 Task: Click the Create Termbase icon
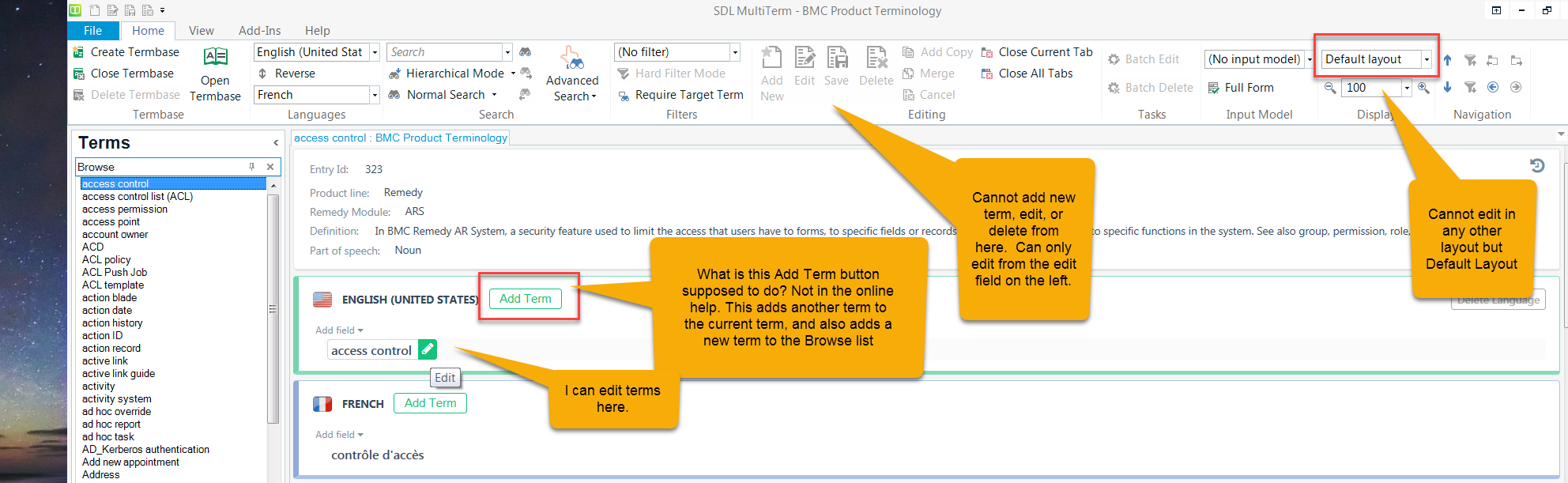coord(79,52)
